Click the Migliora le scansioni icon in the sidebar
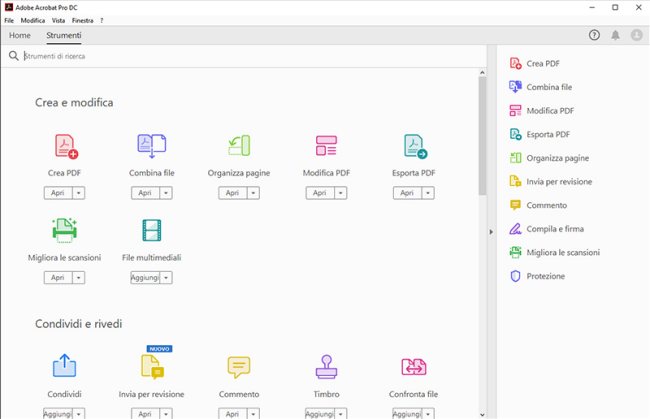 coord(515,252)
